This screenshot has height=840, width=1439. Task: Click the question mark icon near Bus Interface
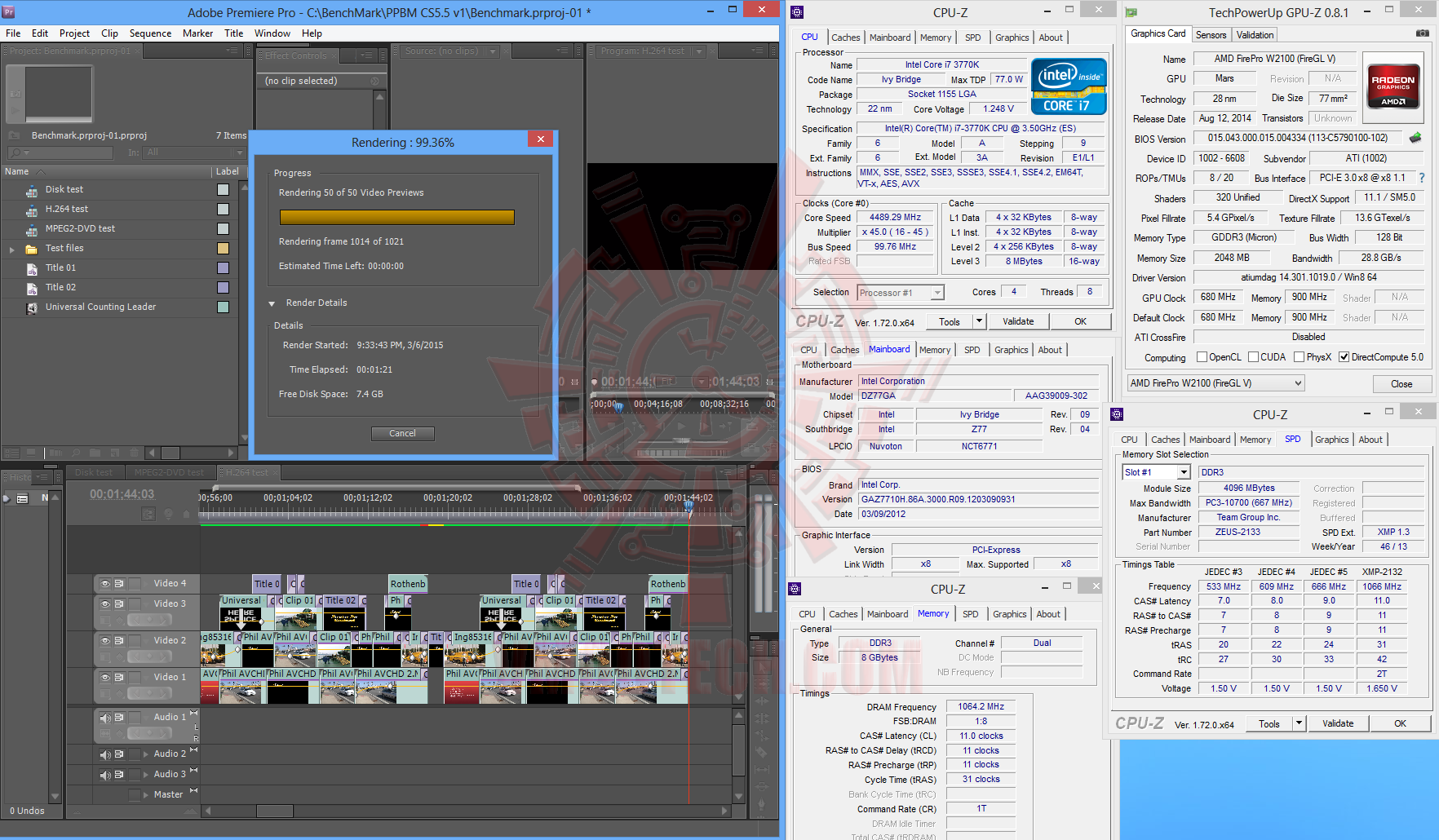click(x=1422, y=178)
